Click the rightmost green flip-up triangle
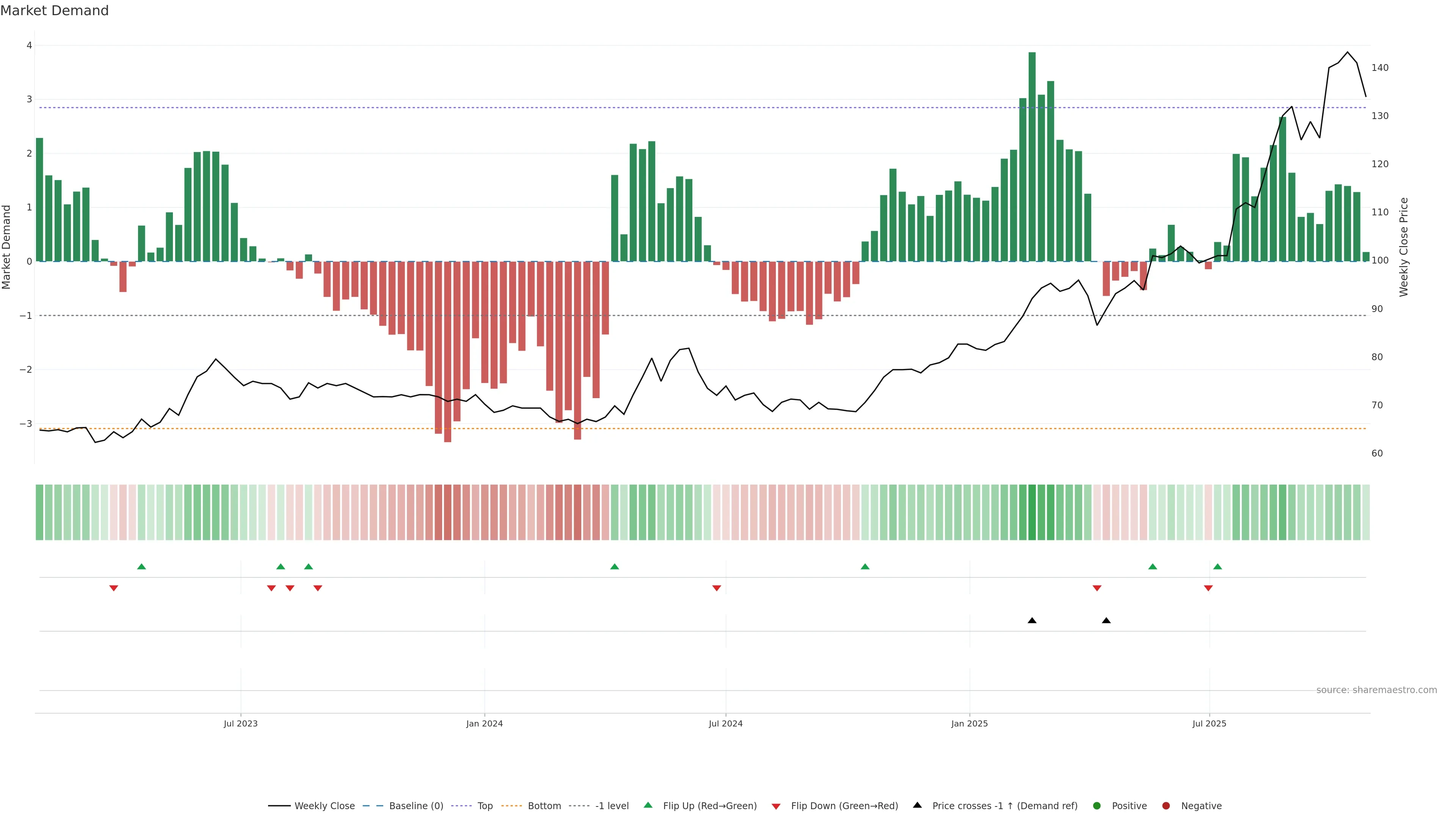 coord(1218,566)
